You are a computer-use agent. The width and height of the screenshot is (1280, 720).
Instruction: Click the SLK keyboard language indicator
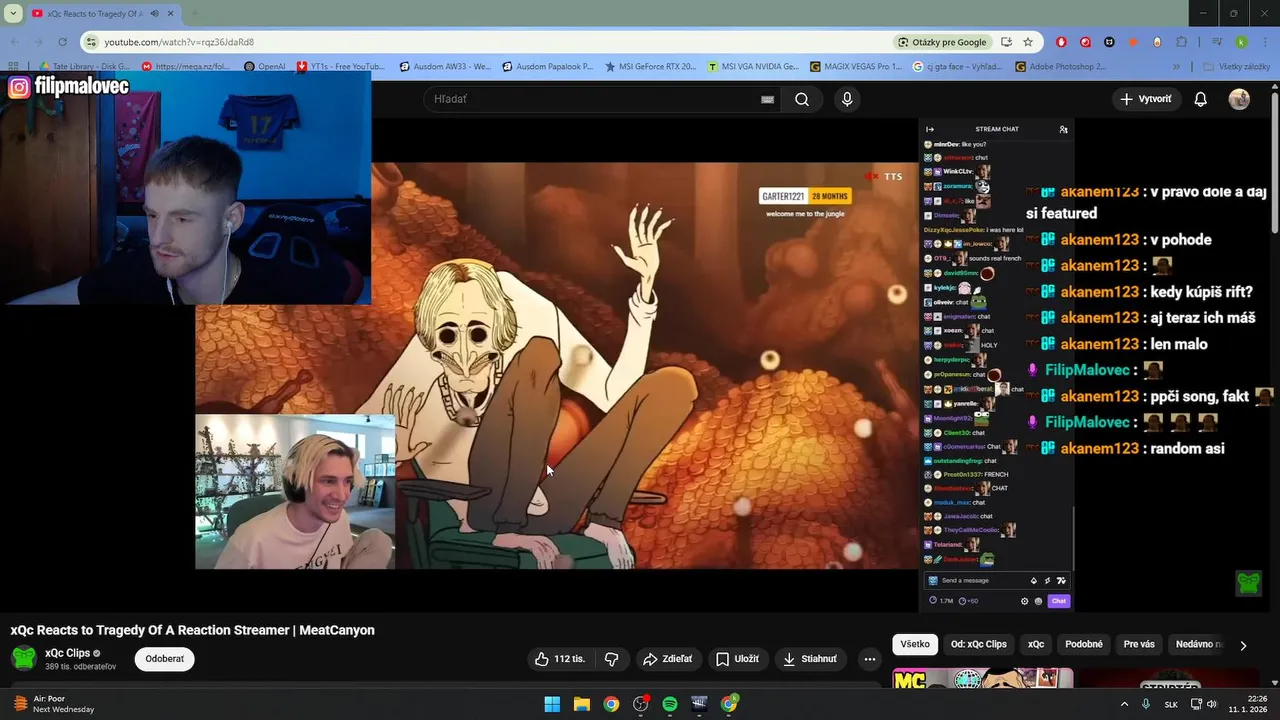1171,704
